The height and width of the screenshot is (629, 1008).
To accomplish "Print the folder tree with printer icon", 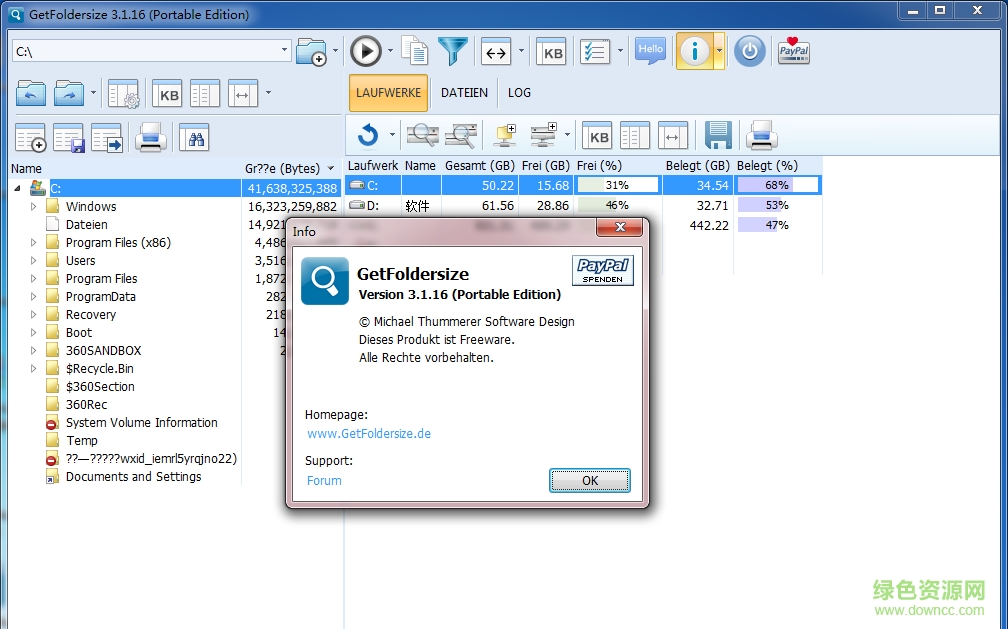I will coord(150,137).
